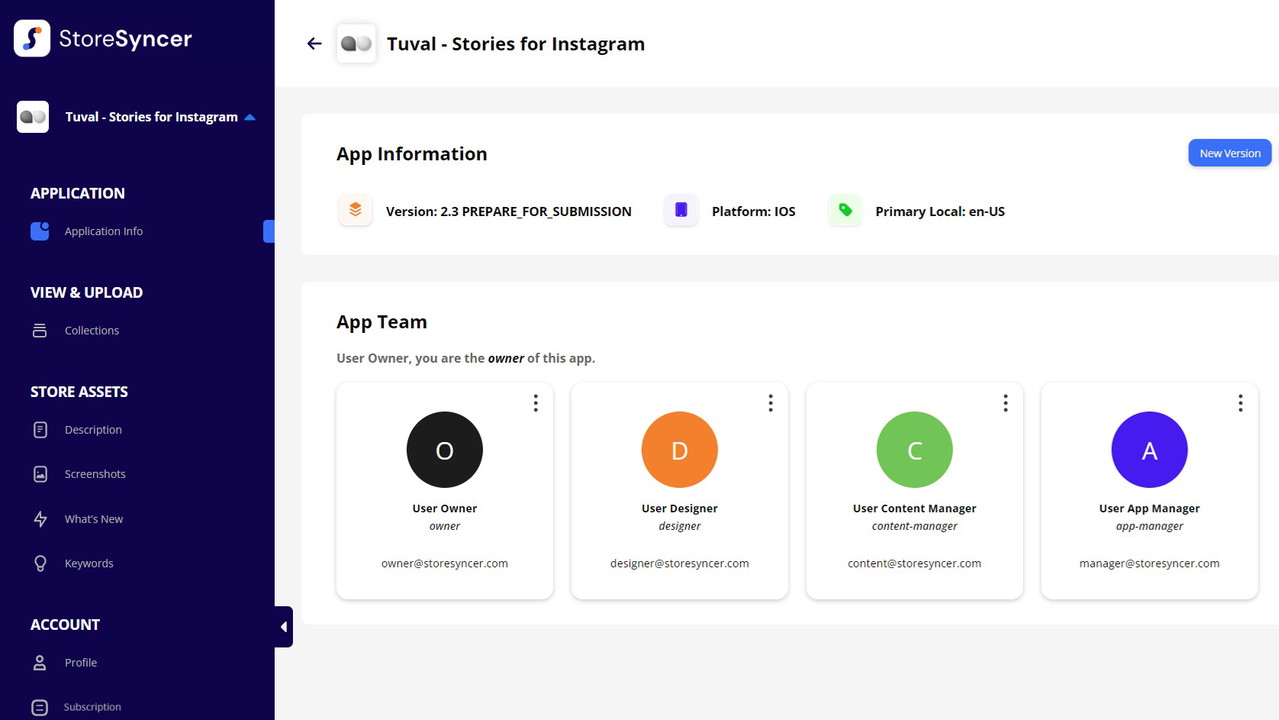Click the Keywords lightbulb icon
The height and width of the screenshot is (720, 1279).
click(x=40, y=563)
